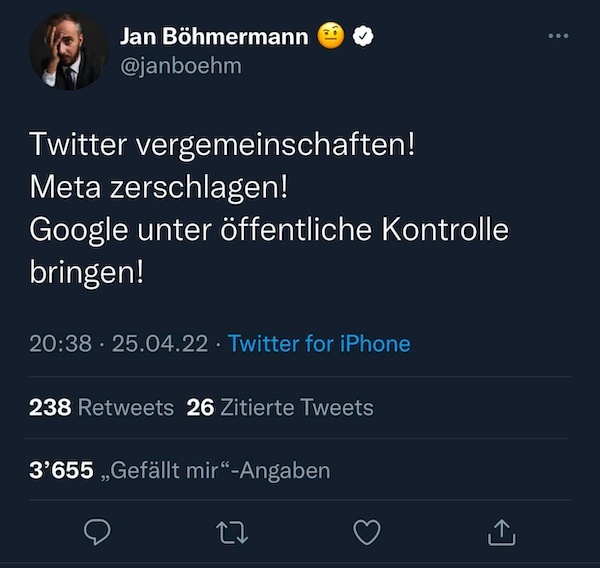Click the 'Google unter öffentliche Kontrolle' line

tap(269, 229)
